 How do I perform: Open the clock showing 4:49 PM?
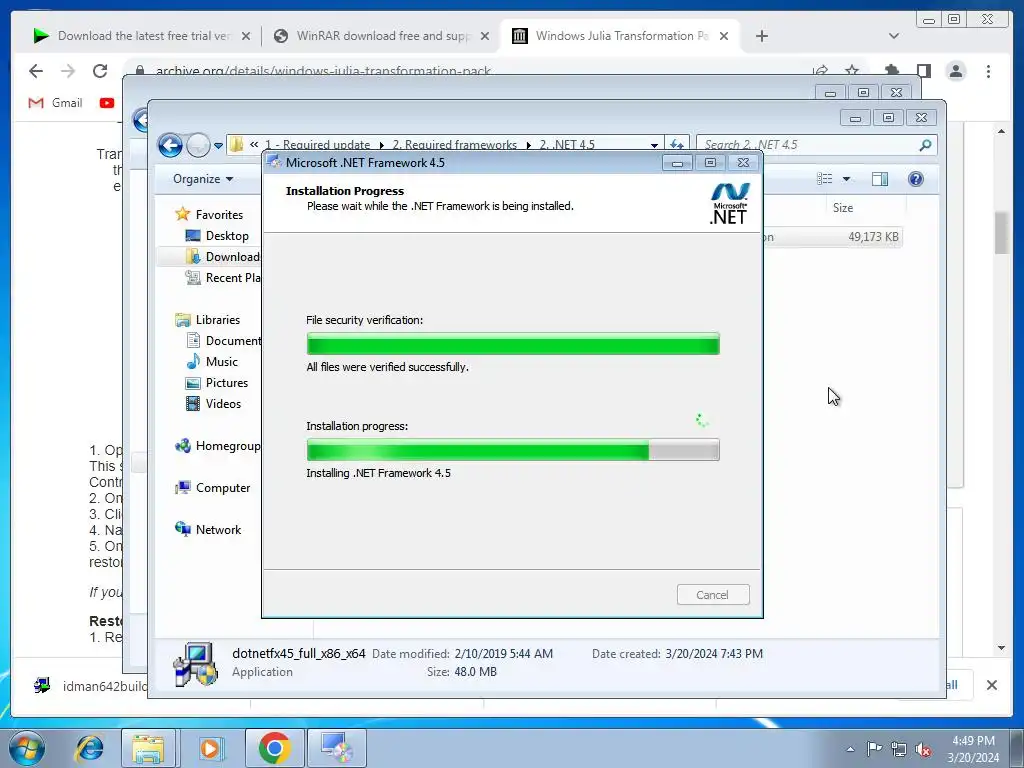pos(973,749)
